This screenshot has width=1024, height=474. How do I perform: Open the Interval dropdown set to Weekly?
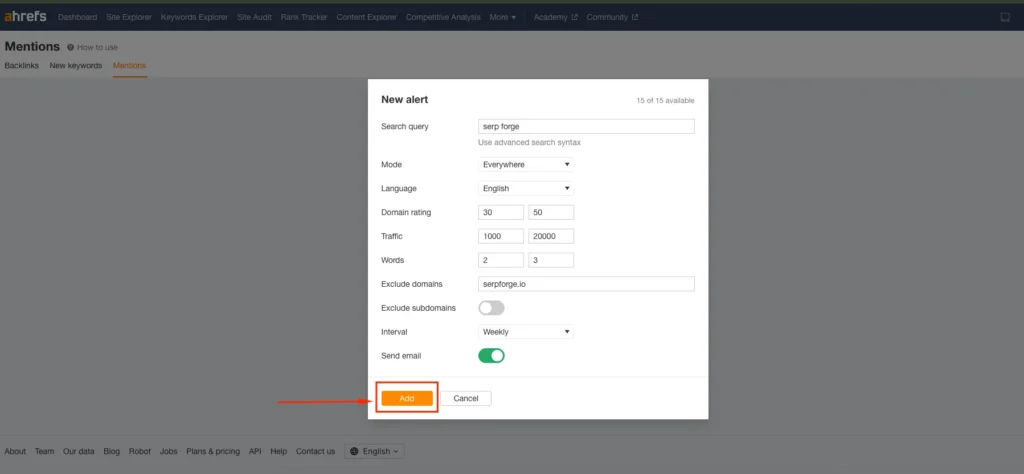click(526, 332)
